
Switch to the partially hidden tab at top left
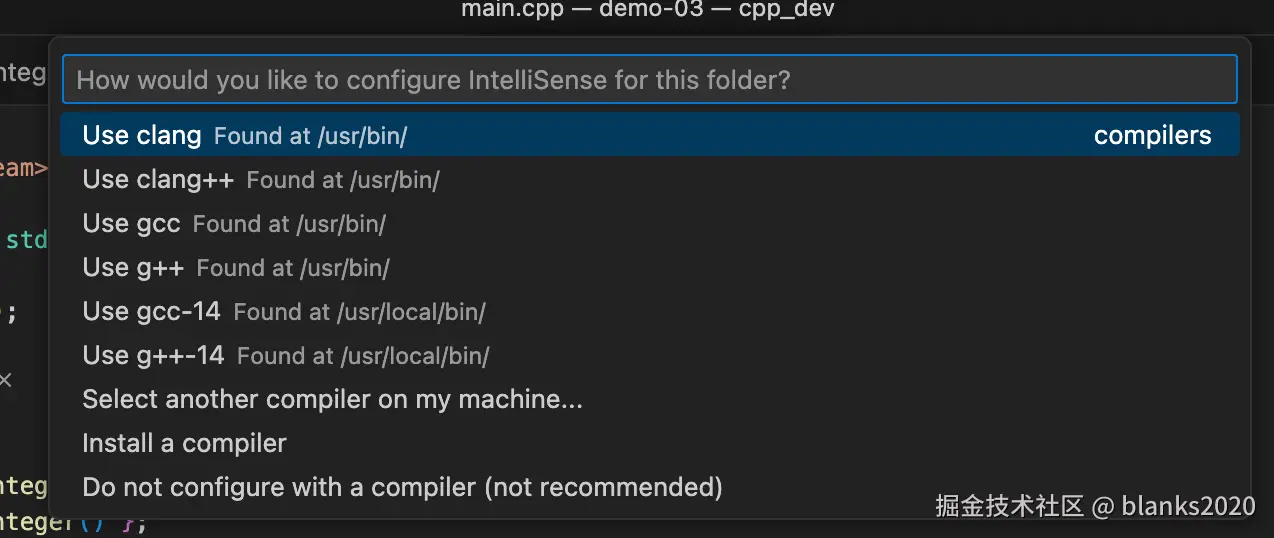coord(22,73)
